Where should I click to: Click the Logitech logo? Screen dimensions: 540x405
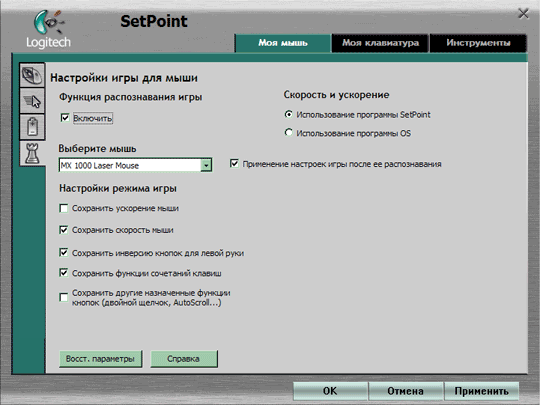(x=49, y=29)
